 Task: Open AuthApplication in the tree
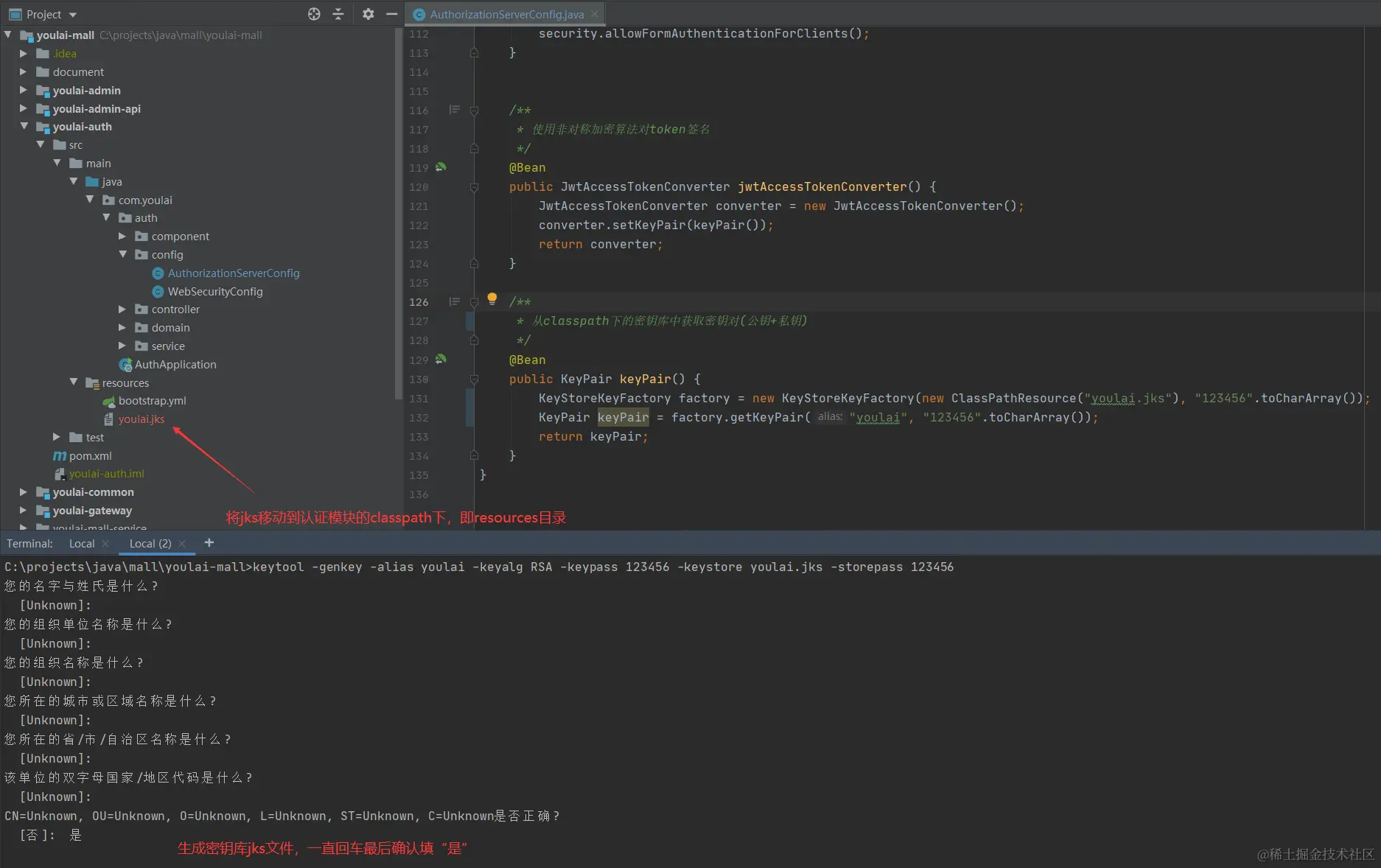click(175, 364)
